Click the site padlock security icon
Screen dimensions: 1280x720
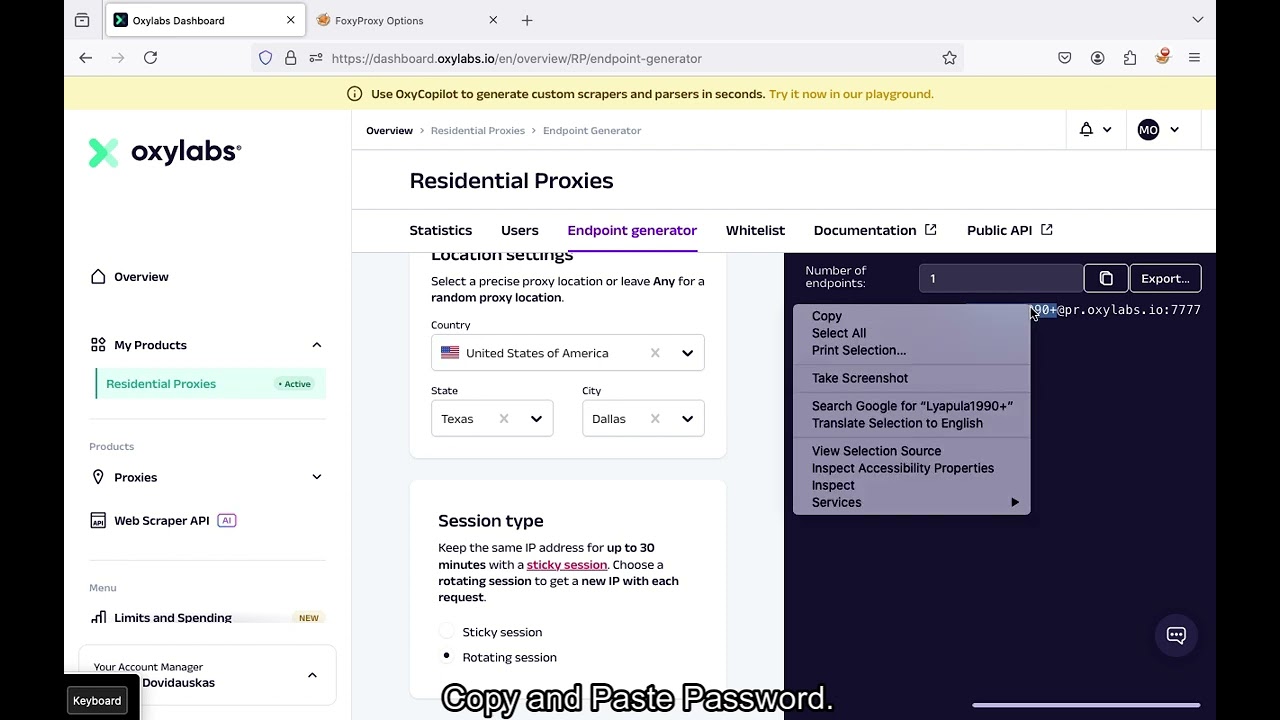(291, 58)
